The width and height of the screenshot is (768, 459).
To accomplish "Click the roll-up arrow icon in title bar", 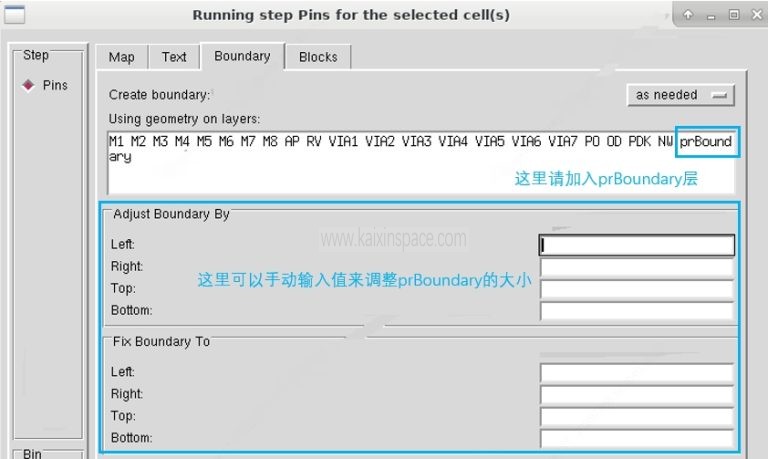I will coord(689,15).
